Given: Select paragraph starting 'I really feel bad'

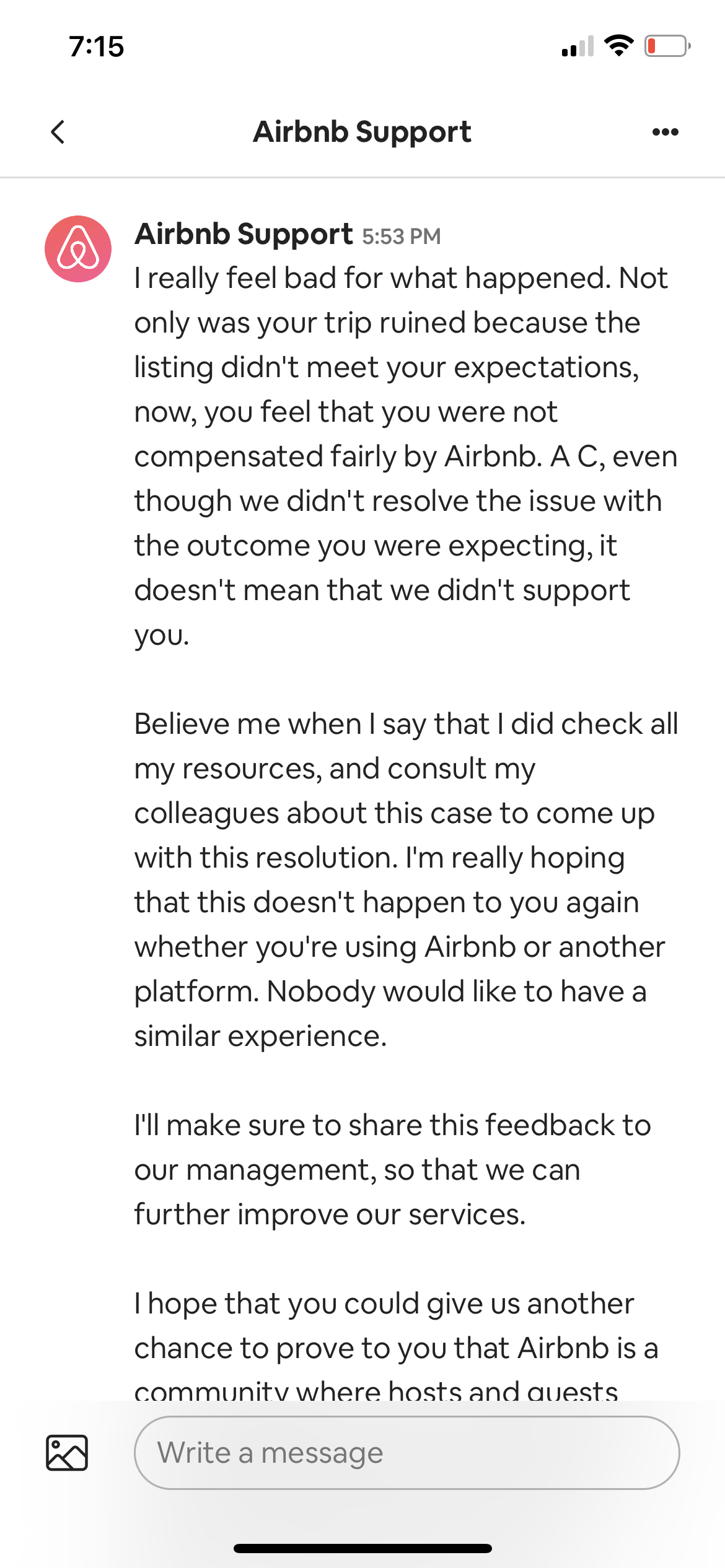Looking at the screenshot, I should (406, 456).
